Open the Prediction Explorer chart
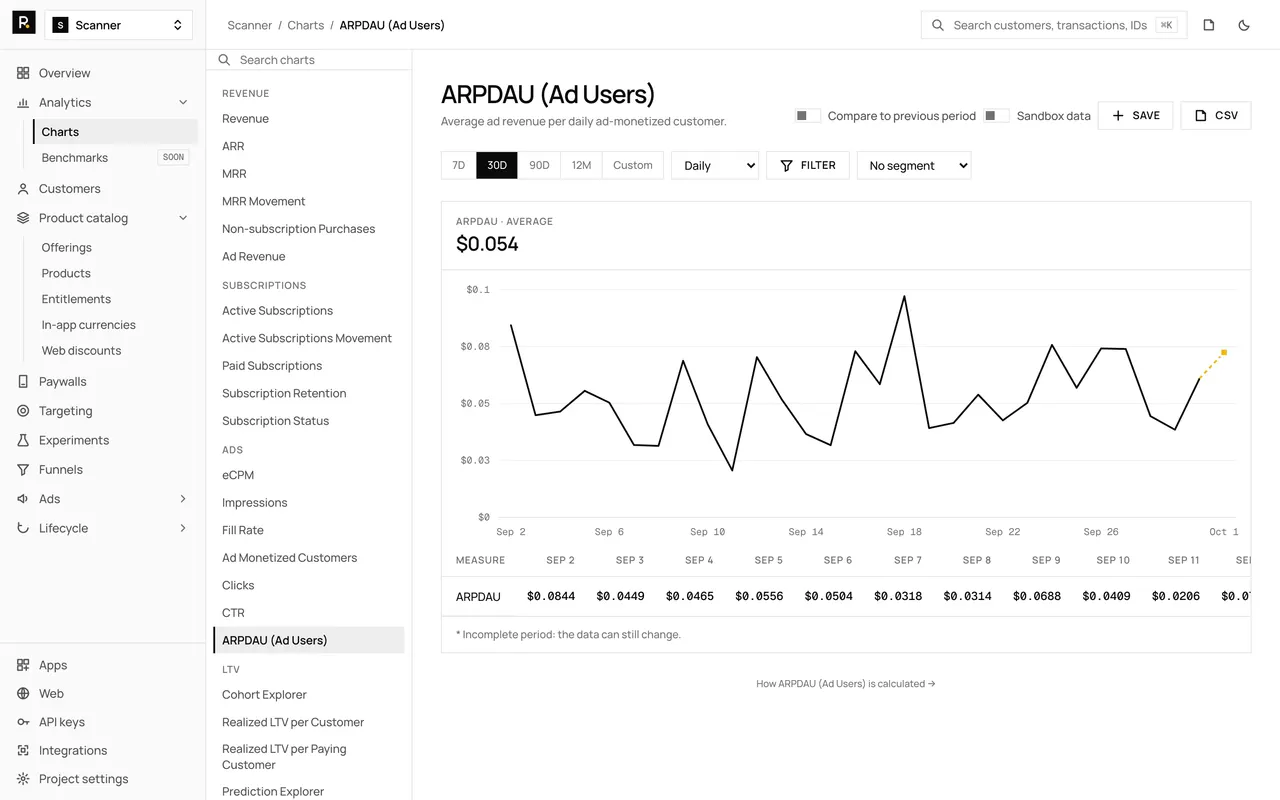Viewport: 1280px width, 800px height. point(273,792)
